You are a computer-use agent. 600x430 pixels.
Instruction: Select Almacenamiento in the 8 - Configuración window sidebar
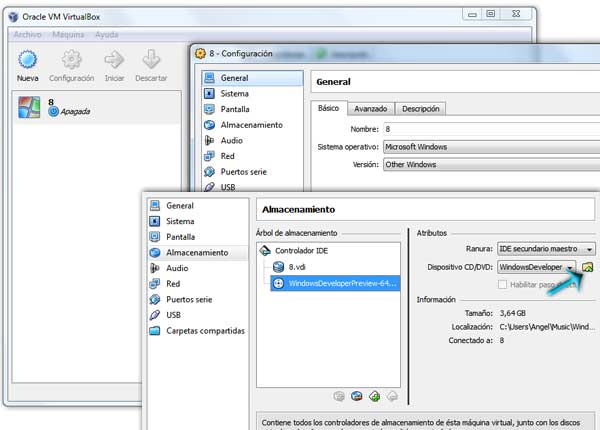click(x=253, y=125)
